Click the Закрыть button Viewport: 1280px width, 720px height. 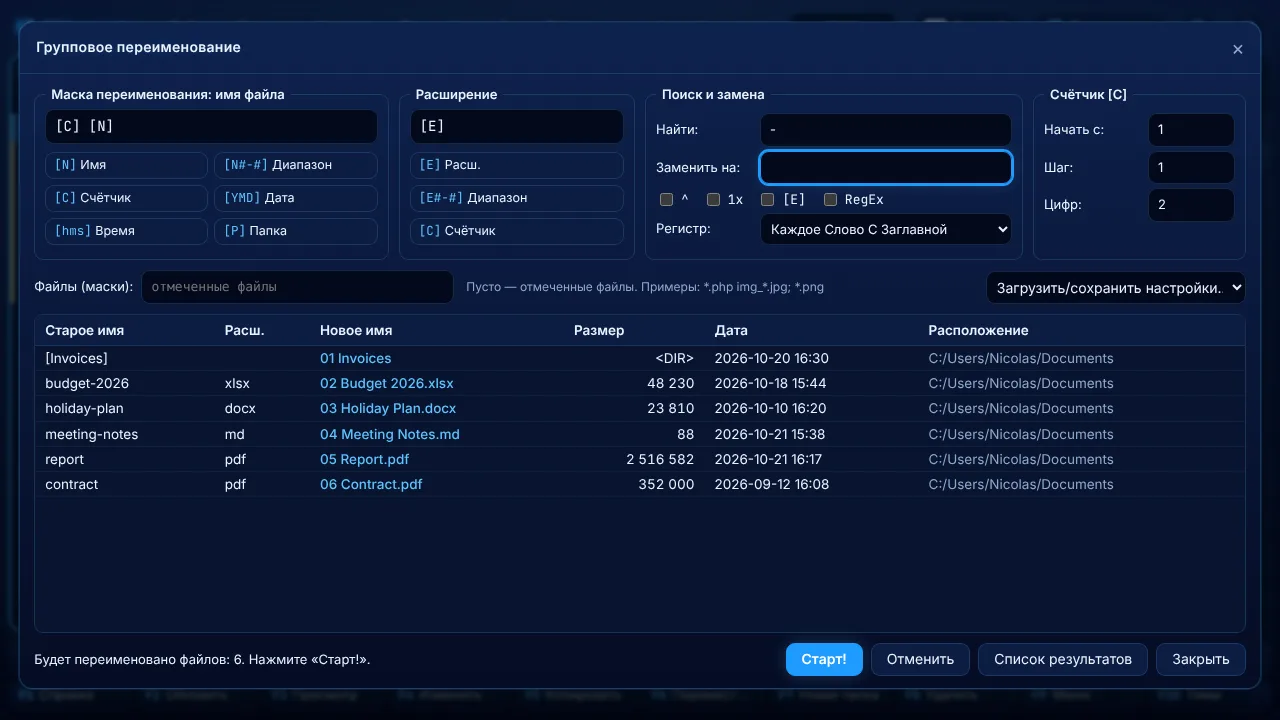[x=1201, y=660]
